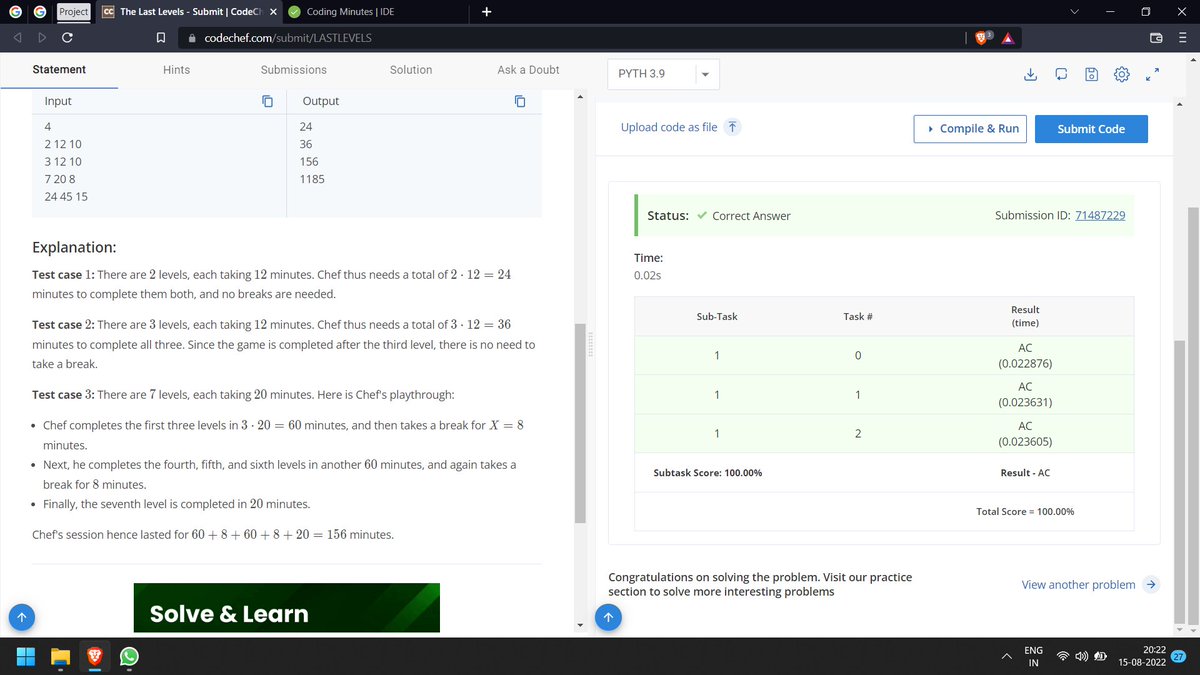Go back in browser history
The height and width of the screenshot is (675, 1200).
[18, 38]
